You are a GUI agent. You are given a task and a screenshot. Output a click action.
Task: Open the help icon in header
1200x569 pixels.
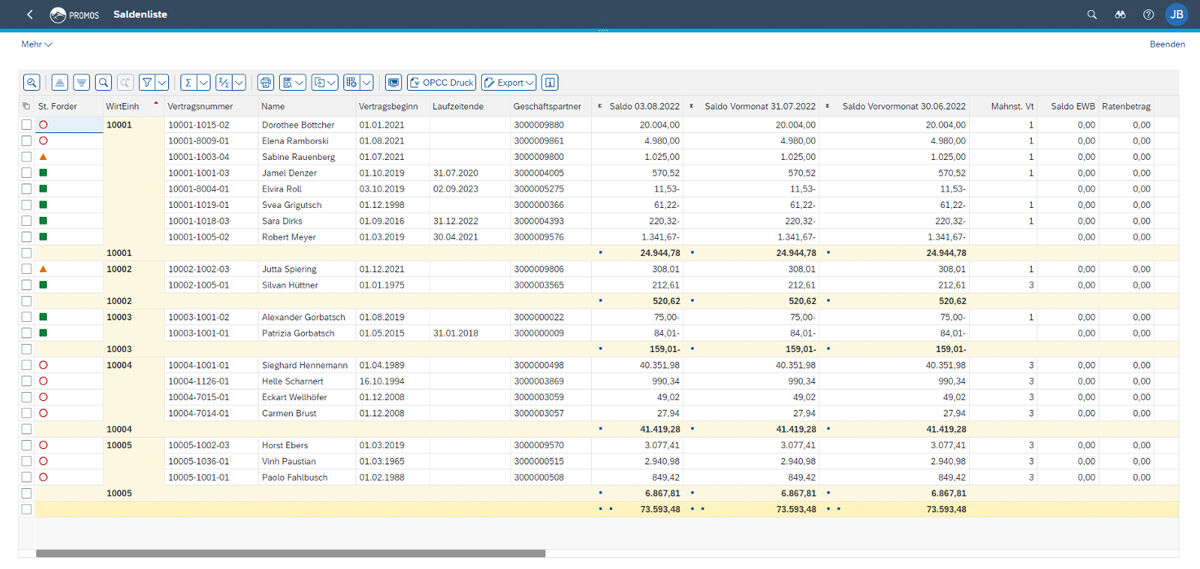[x=1148, y=15]
